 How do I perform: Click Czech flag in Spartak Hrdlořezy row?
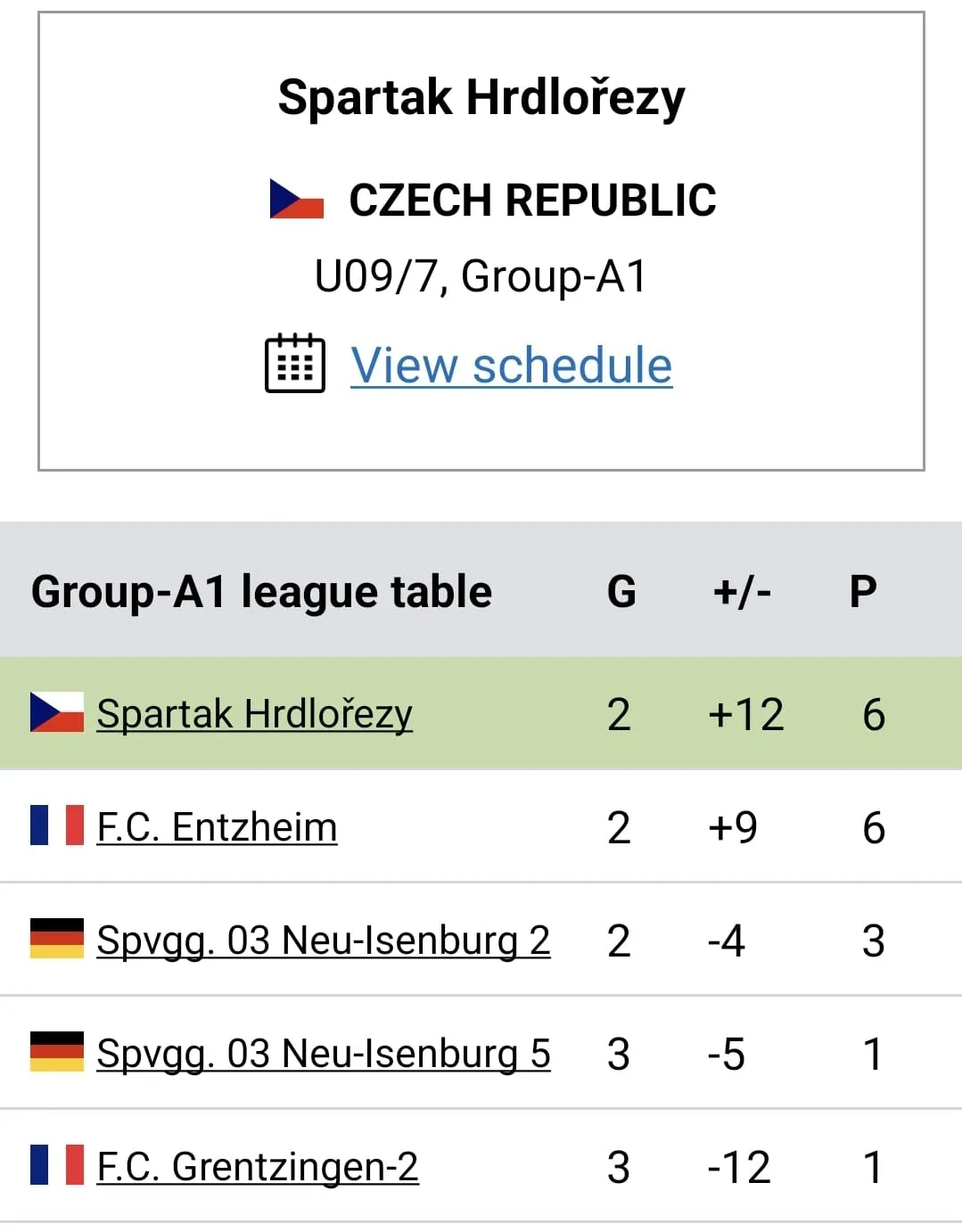[x=57, y=712]
